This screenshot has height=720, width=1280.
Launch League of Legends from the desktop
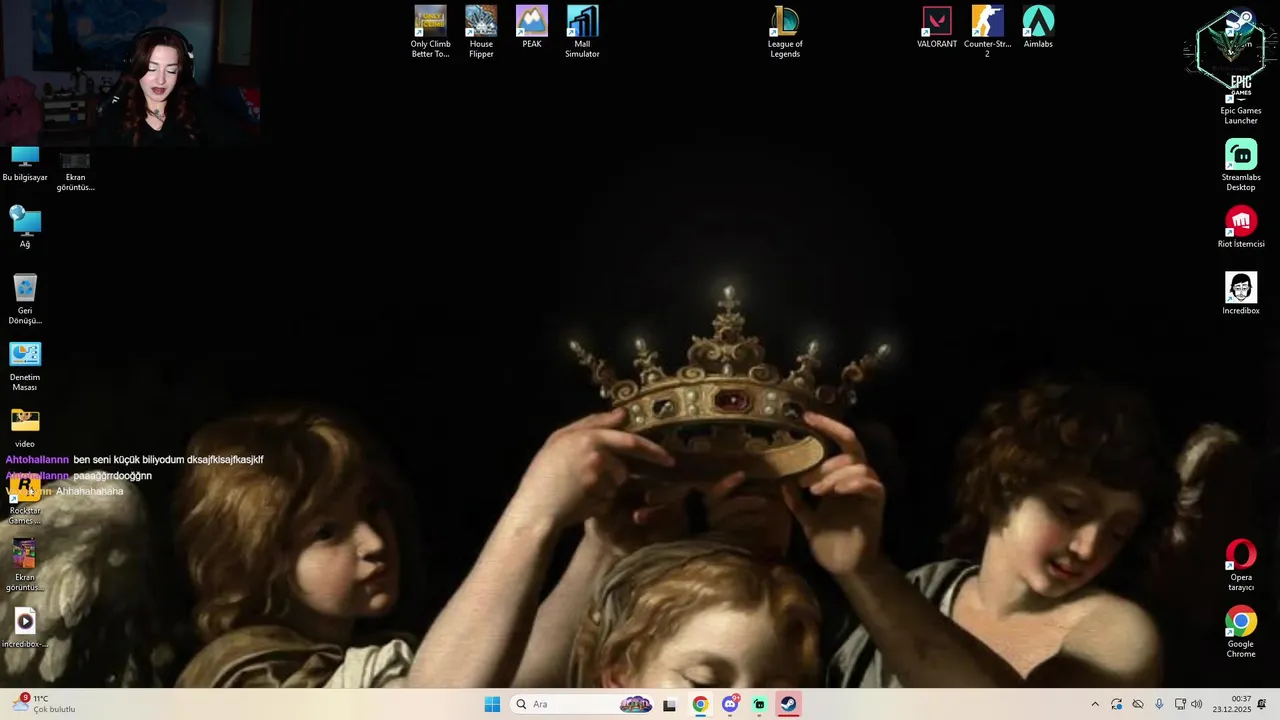click(x=785, y=32)
